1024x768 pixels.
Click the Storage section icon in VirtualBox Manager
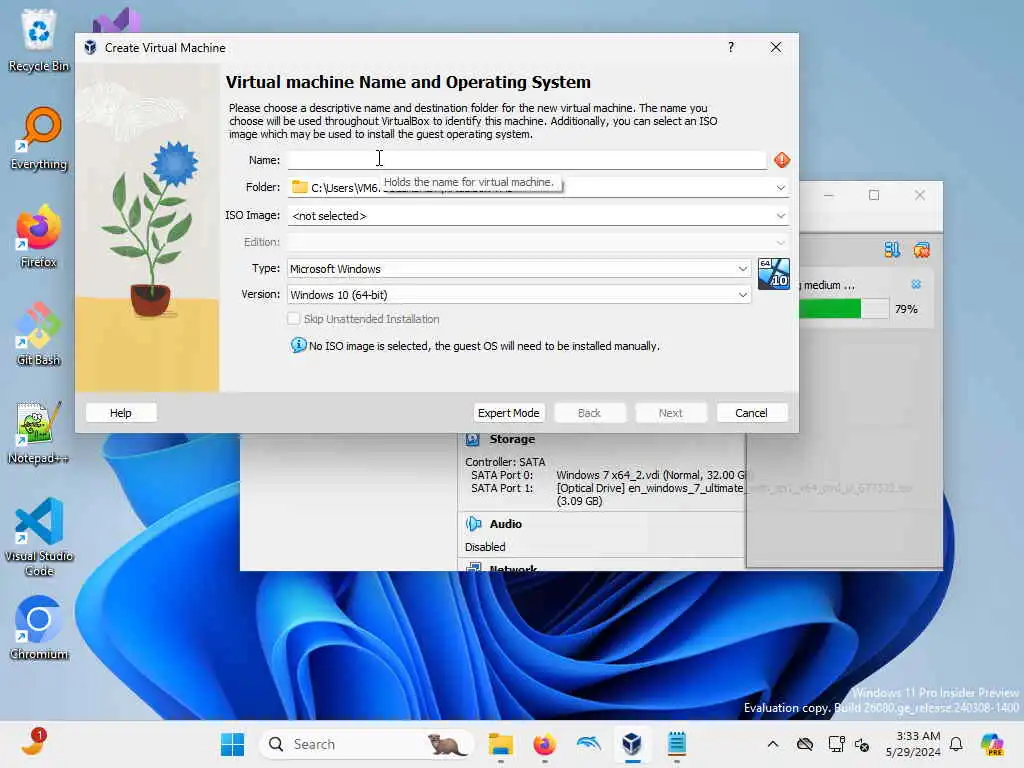pos(472,440)
